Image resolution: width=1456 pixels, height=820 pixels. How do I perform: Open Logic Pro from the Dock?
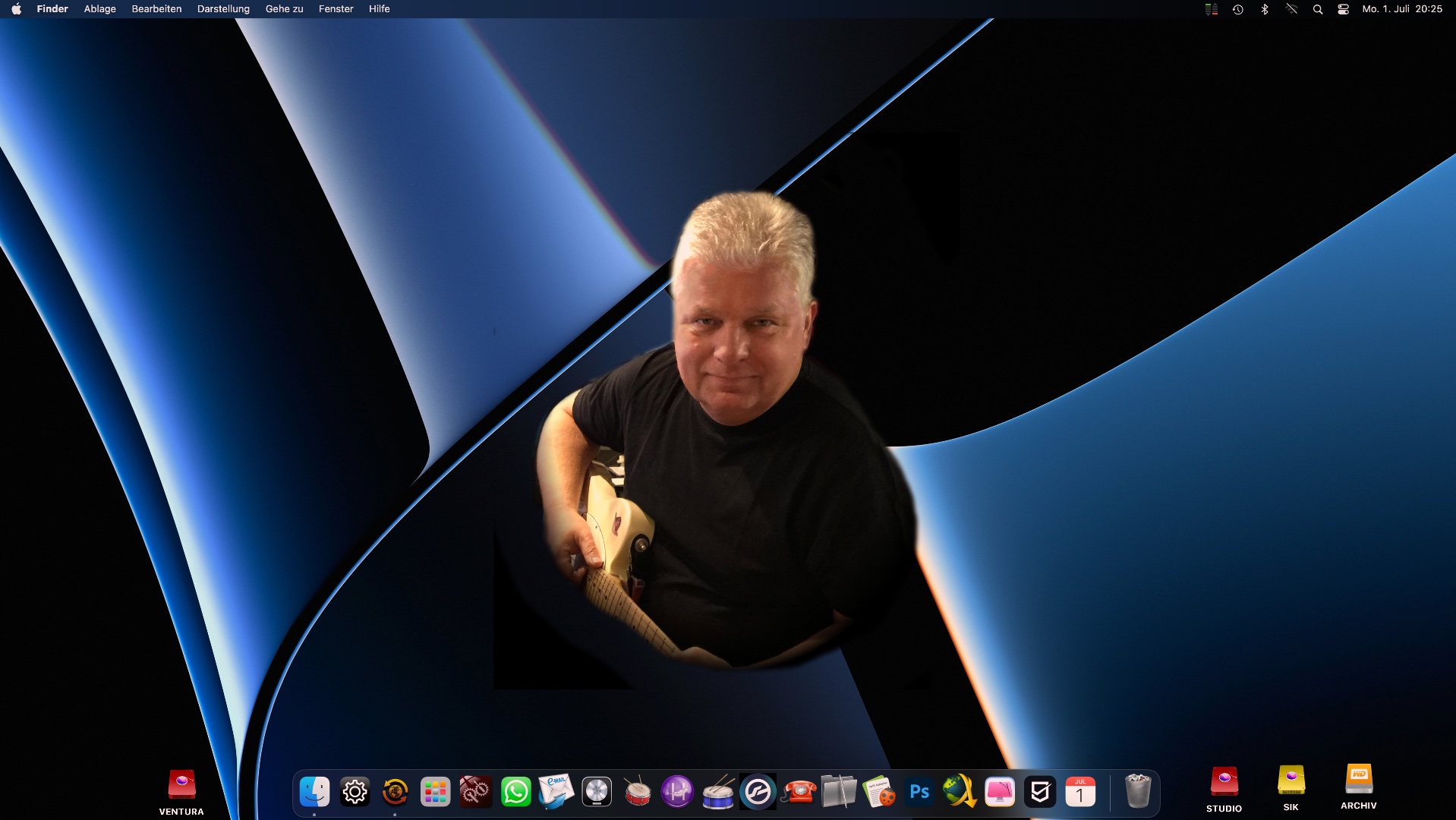[597, 792]
